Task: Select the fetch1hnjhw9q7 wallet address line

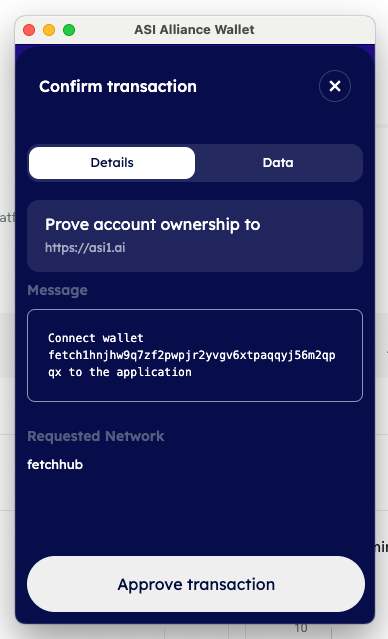Action: point(192,355)
